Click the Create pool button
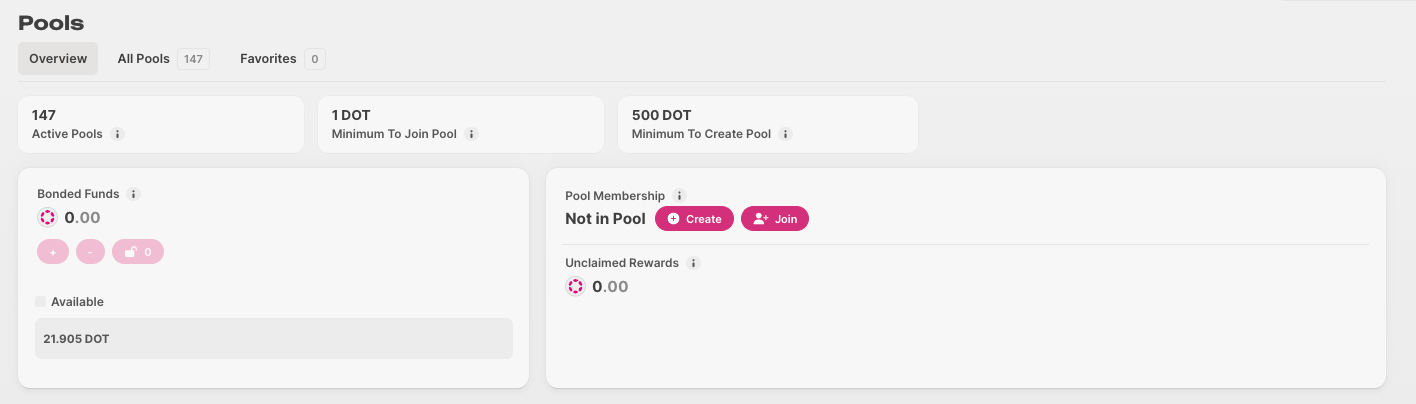 (694, 218)
